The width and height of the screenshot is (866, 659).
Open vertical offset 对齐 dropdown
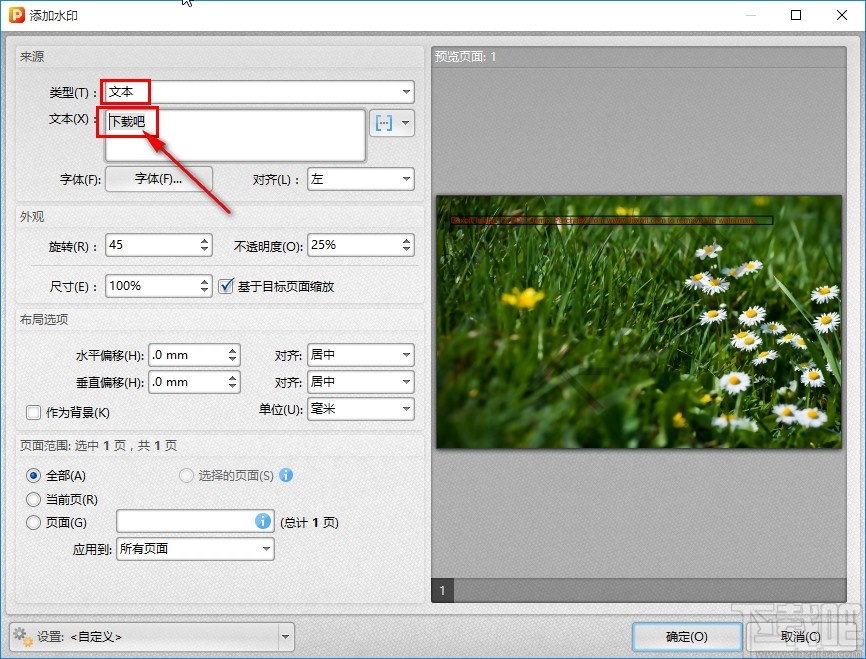coord(361,382)
